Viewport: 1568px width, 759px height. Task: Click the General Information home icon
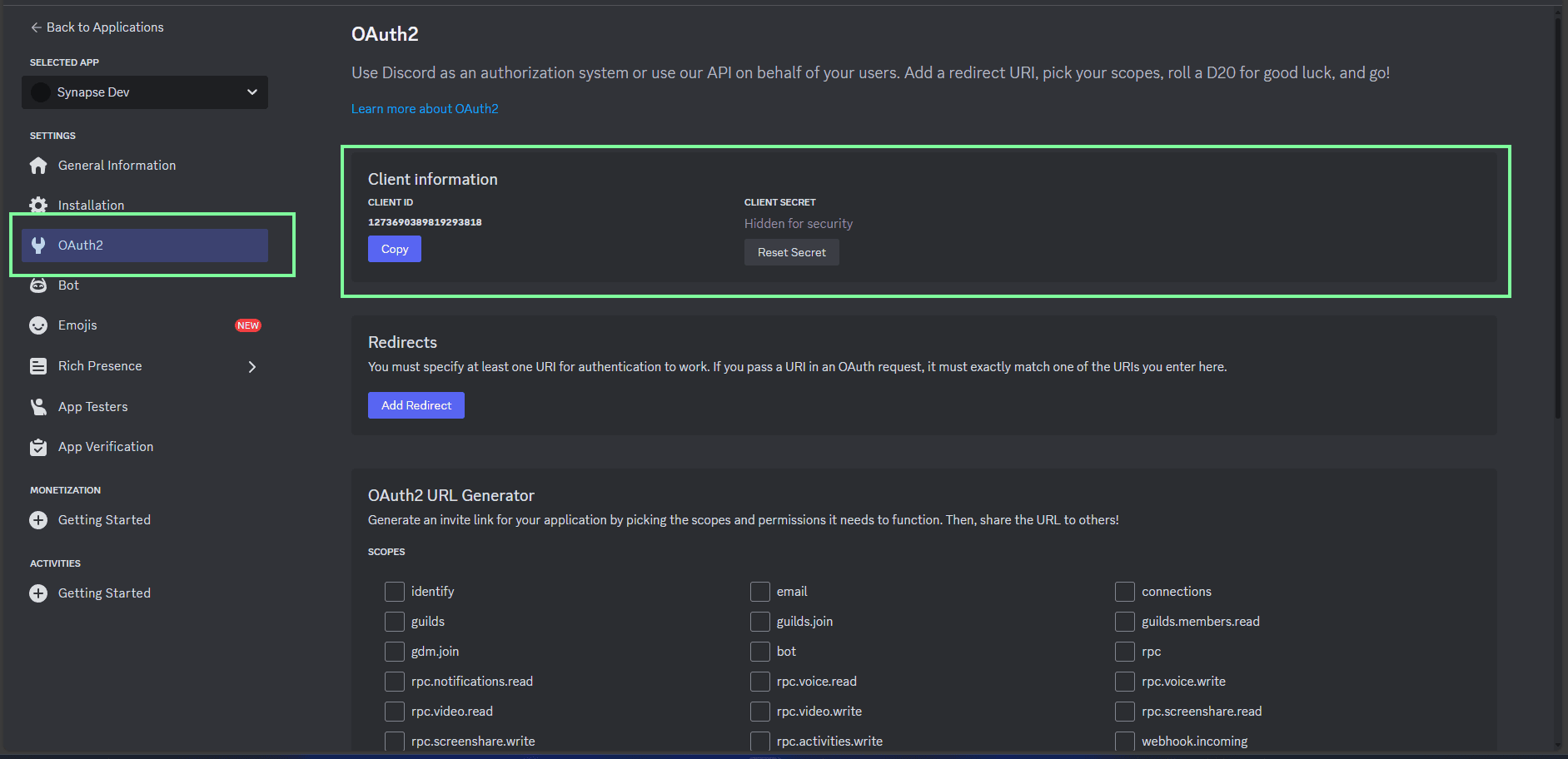38,166
